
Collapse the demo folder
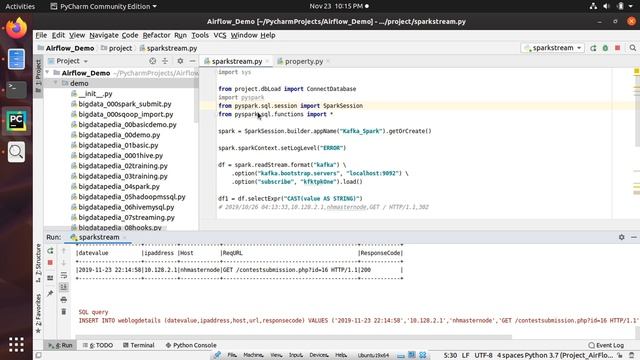pyautogui.click(x=56, y=83)
